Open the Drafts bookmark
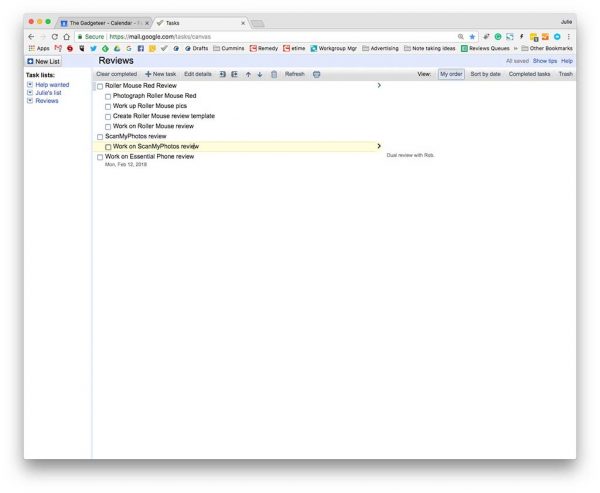This screenshot has width=600, height=493. [196, 48]
